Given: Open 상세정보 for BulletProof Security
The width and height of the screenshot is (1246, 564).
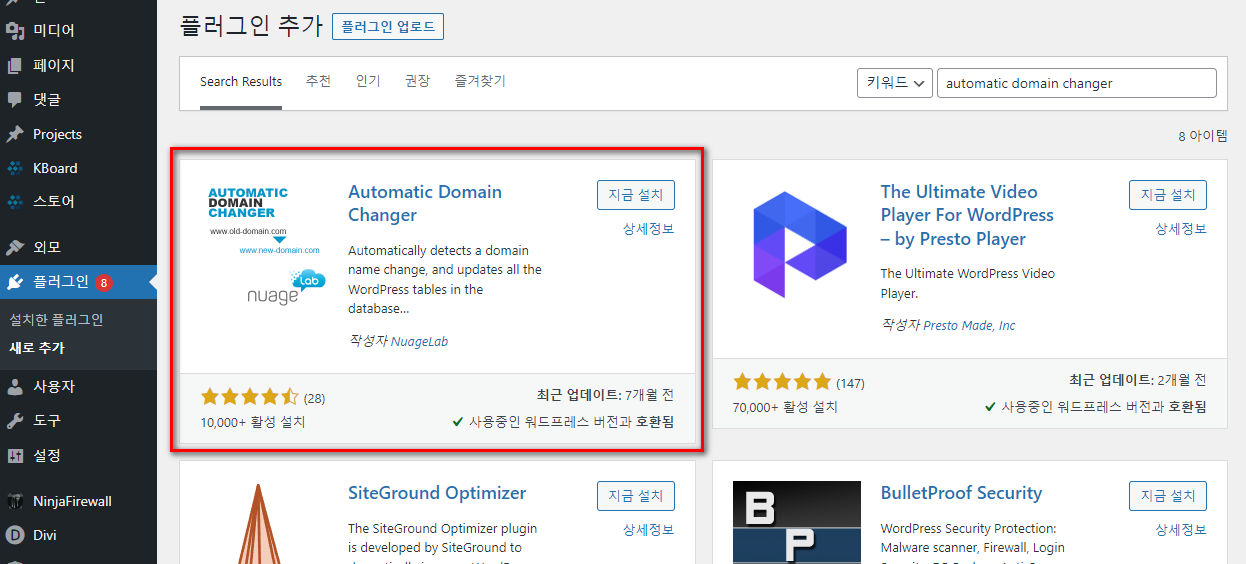Looking at the screenshot, I should tap(1181, 530).
